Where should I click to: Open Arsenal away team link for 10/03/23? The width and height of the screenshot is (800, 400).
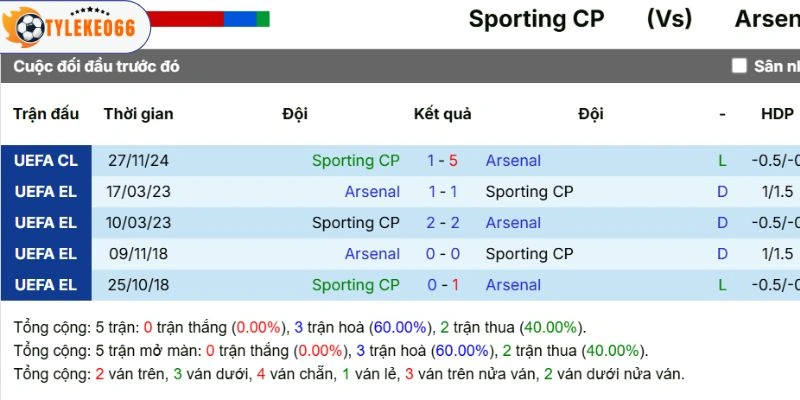click(513, 222)
